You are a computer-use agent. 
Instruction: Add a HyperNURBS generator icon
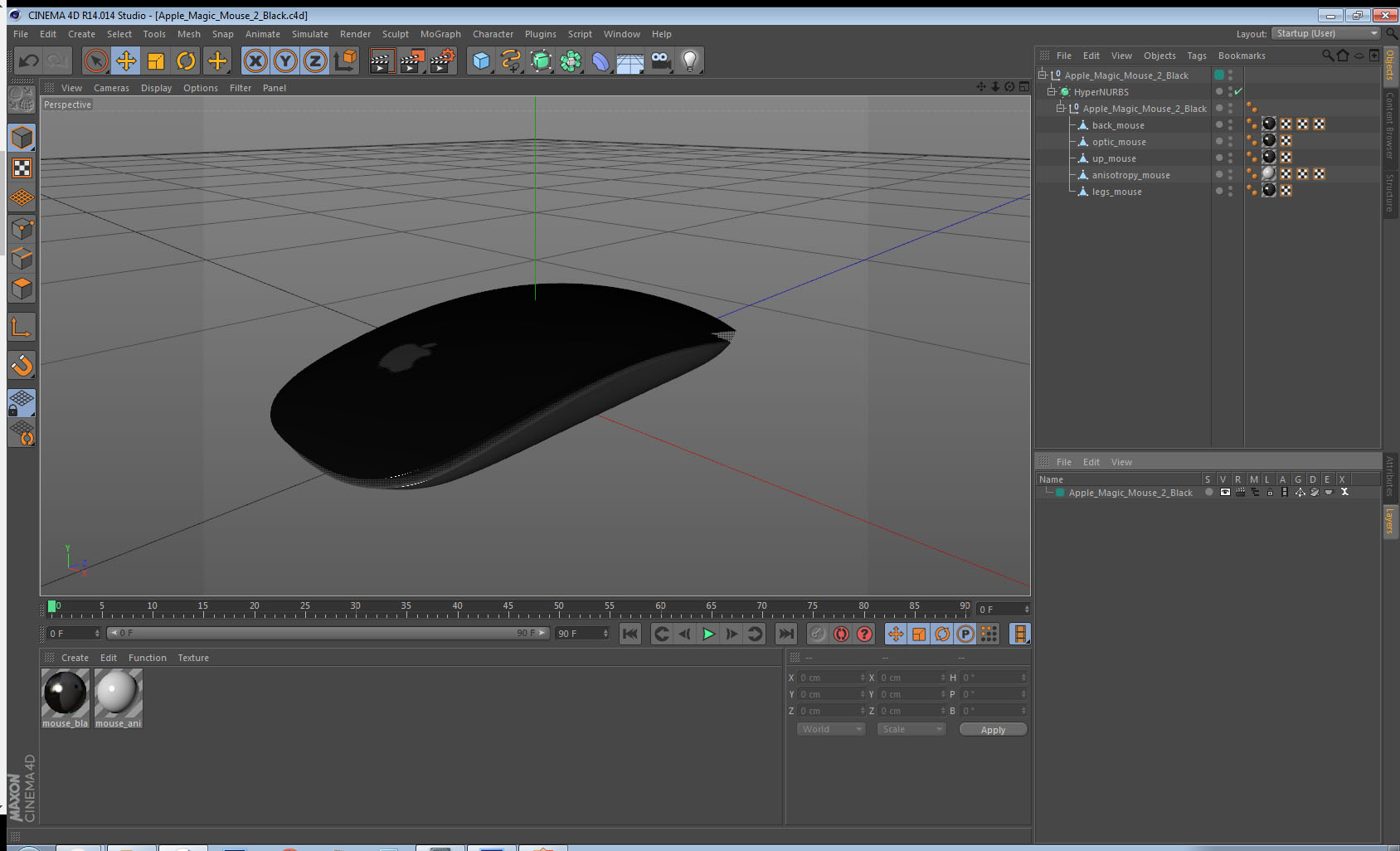pos(541,61)
